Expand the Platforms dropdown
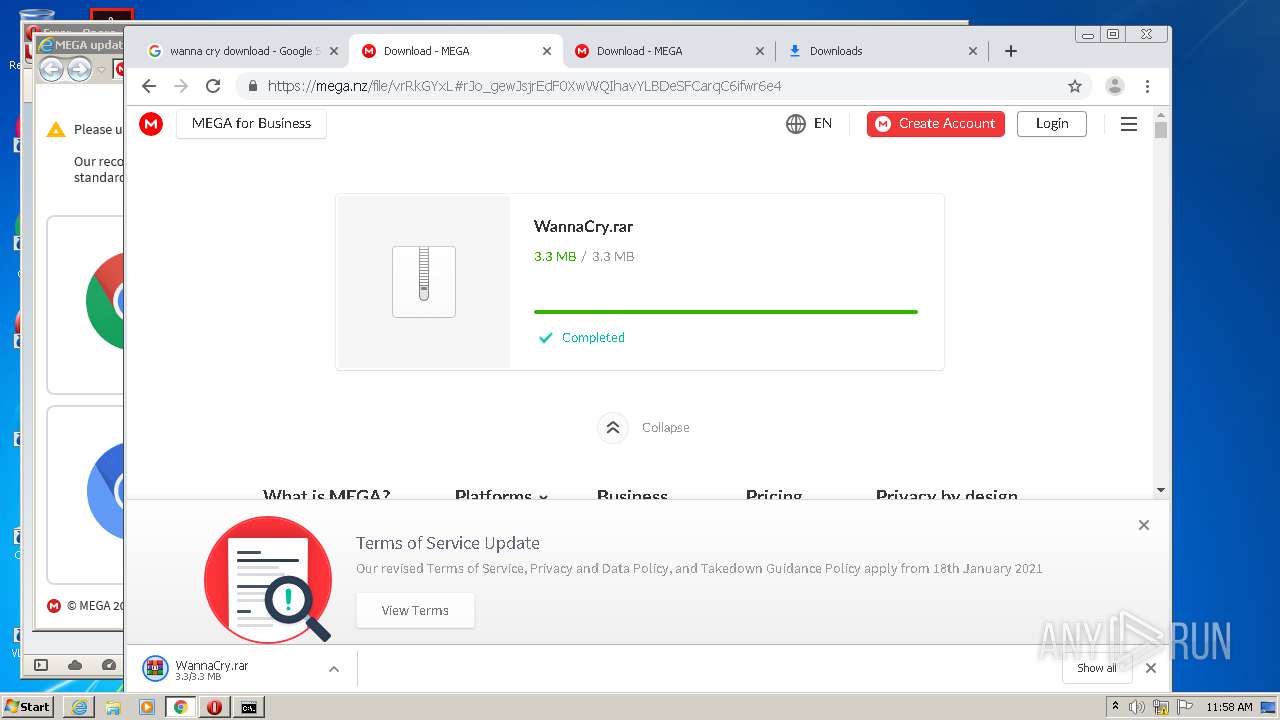Image resolution: width=1280 pixels, height=720 pixels. (x=501, y=495)
